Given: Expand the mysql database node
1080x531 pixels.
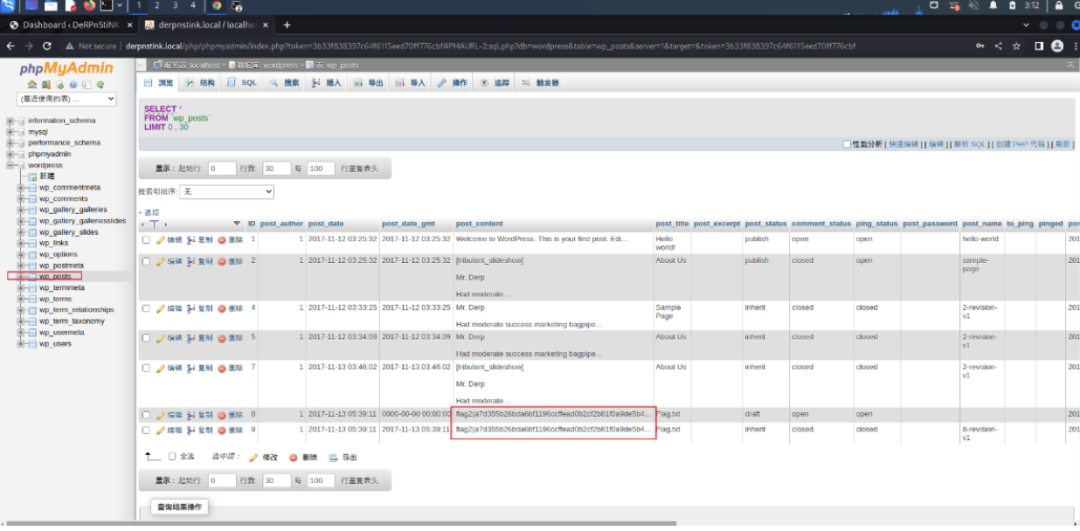Looking at the screenshot, I should pos(10,132).
